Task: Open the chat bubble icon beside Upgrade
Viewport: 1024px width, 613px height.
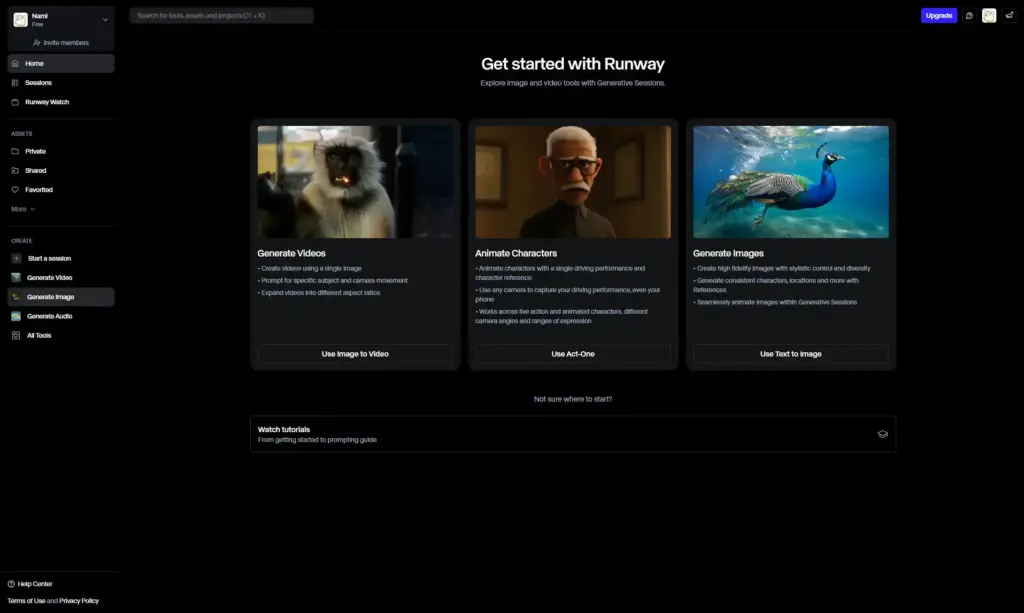Action: click(969, 16)
